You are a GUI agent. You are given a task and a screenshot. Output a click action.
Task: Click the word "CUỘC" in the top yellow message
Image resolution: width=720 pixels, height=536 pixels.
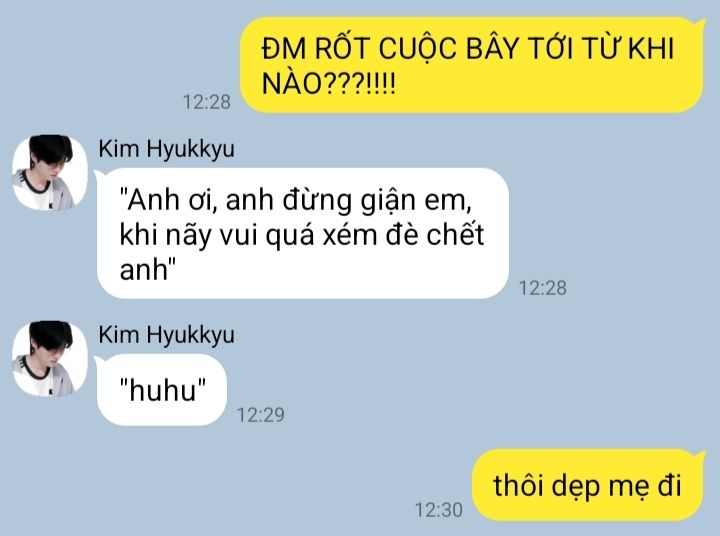tap(418, 48)
